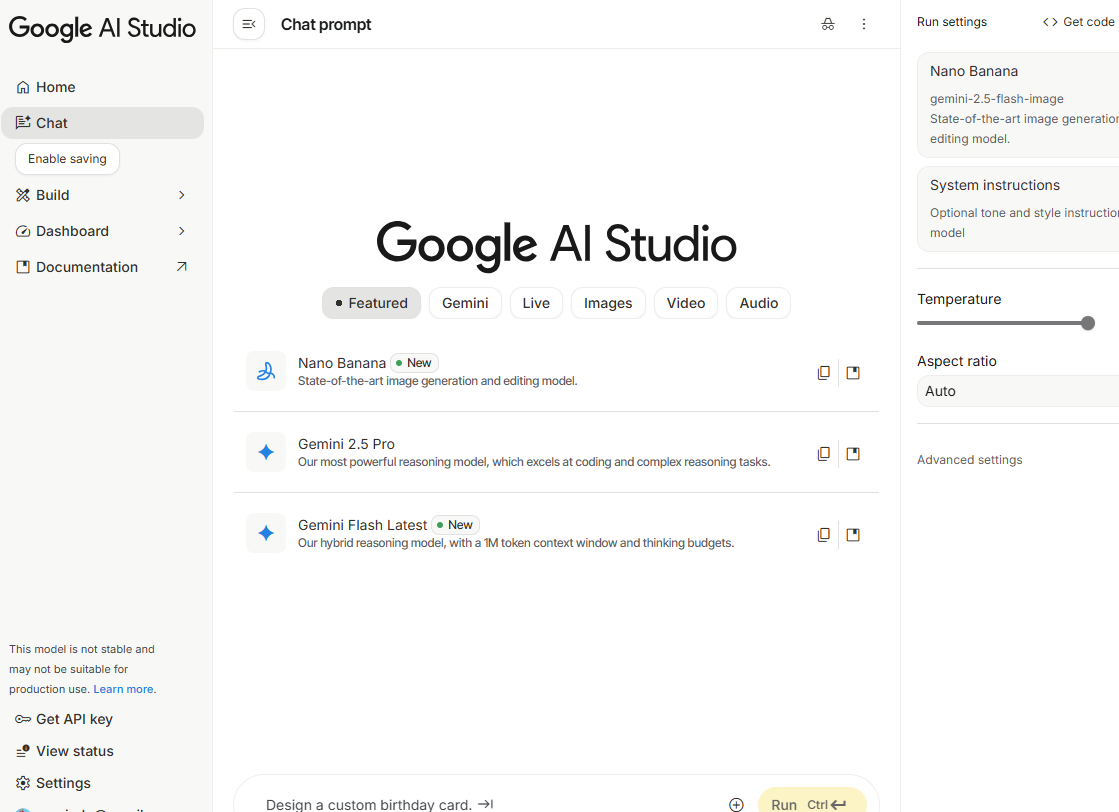Click the Build tools icon
Screen dimensions: 1119x812
tap(23, 195)
